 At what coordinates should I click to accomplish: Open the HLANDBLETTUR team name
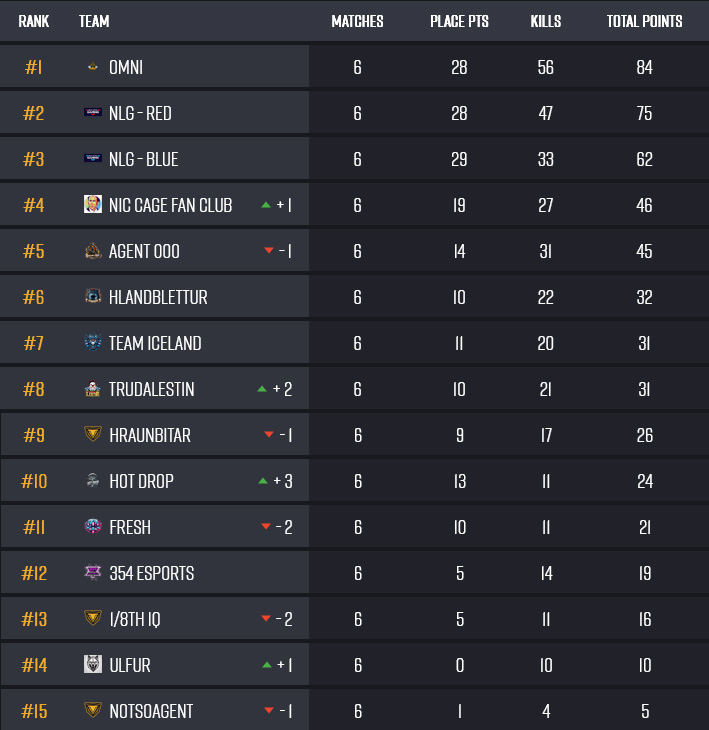[x=158, y=297]
